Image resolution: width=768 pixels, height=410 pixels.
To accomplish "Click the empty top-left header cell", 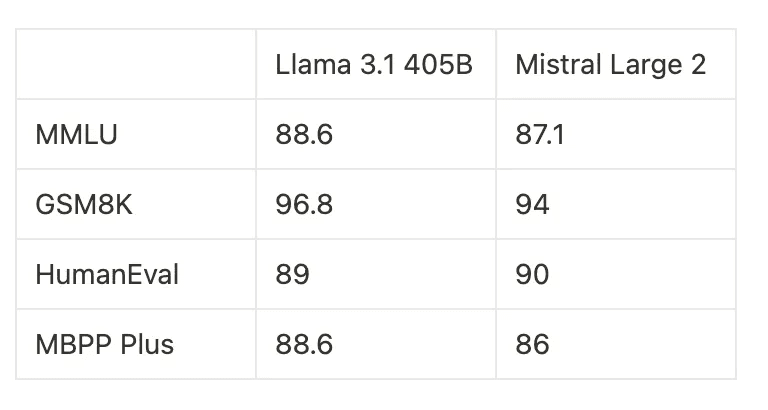I will pyautogui.click(x=136, y=64).
